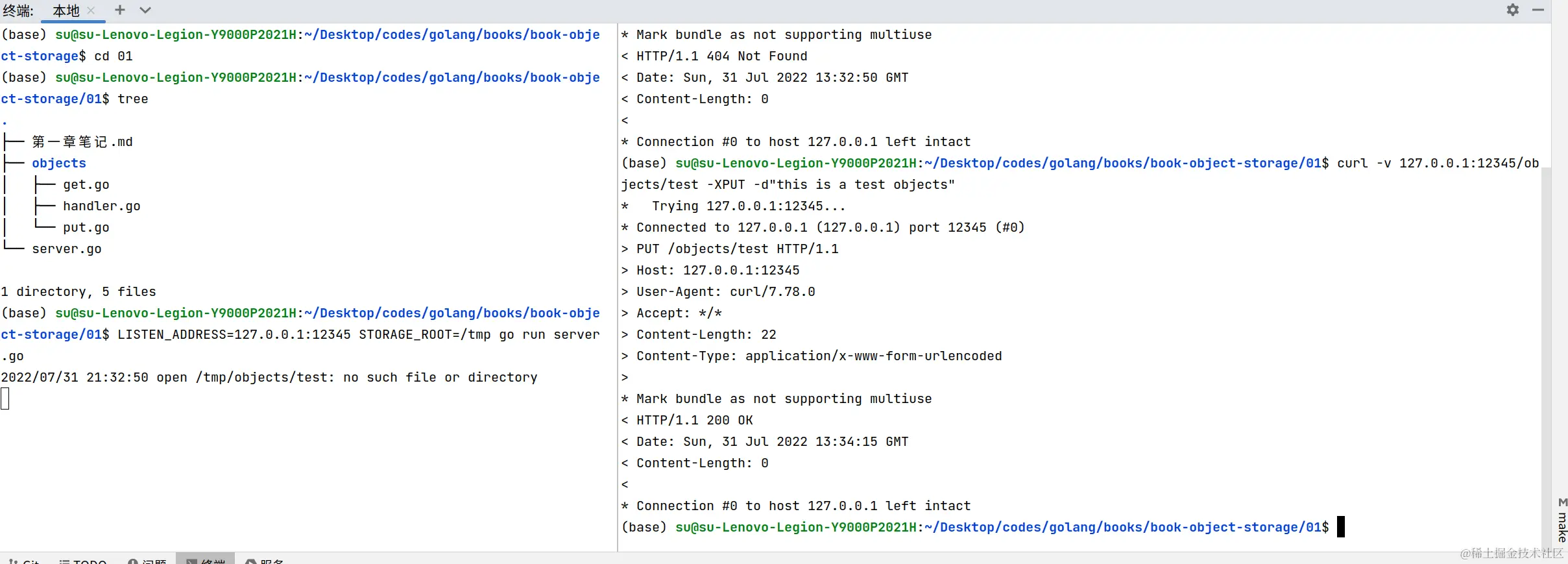Toggle the 终端 tool window button
1568x564 pixels.
click(x=206, y=561)
